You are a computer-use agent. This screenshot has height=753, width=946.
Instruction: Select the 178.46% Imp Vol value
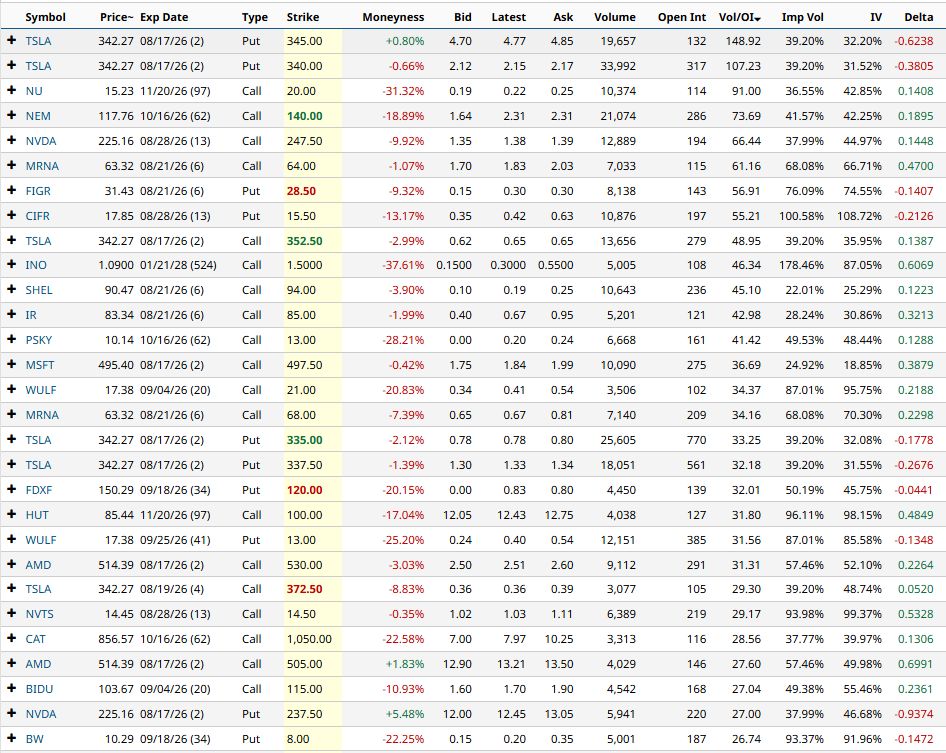pyautogui.click(x=801, y=265)
